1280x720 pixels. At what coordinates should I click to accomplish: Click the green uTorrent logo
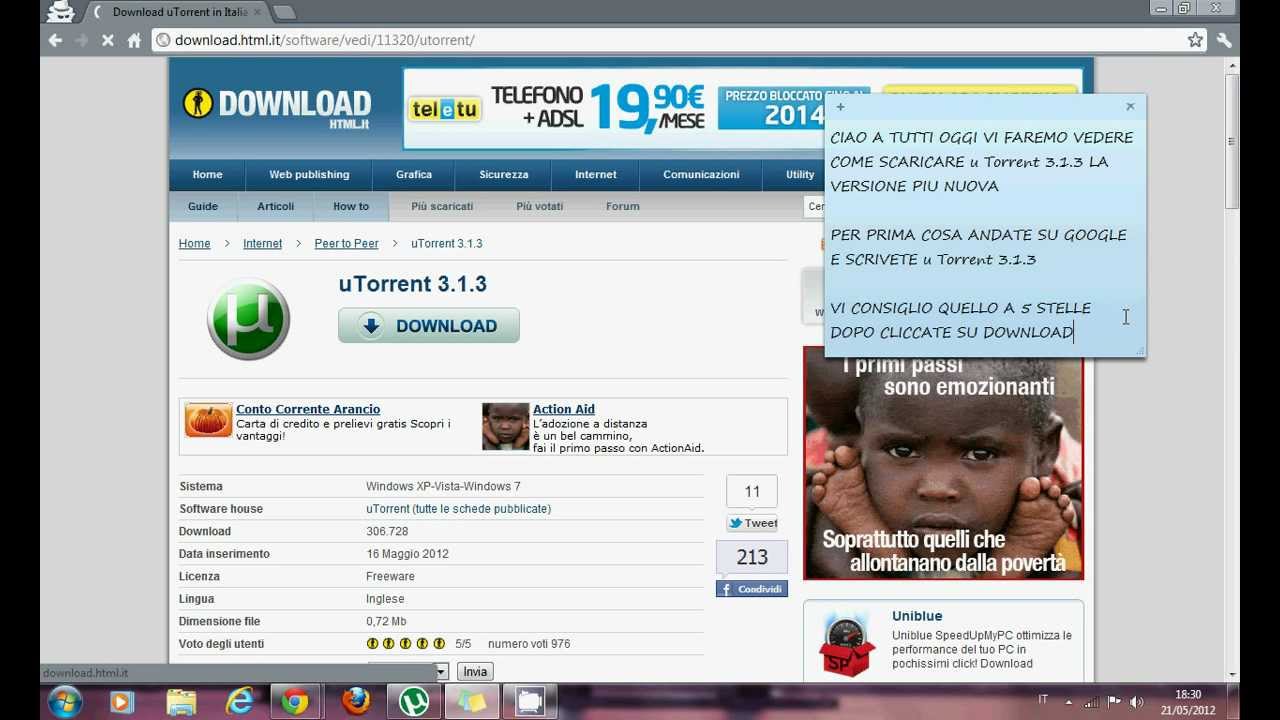pyautogui.click(x=248, y=319)
